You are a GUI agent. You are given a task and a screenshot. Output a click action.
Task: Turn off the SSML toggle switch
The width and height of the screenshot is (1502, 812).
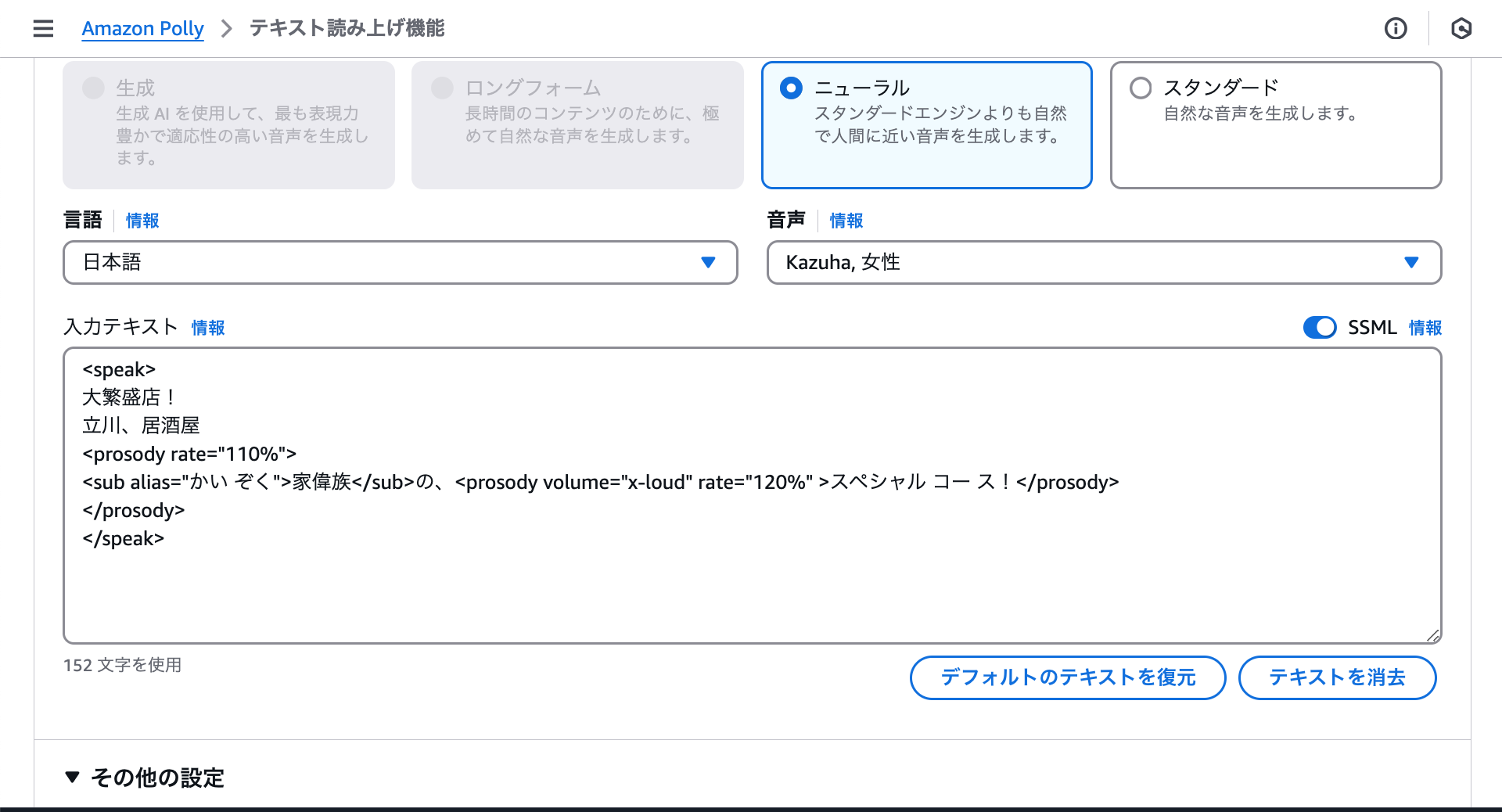(1320, 328)
